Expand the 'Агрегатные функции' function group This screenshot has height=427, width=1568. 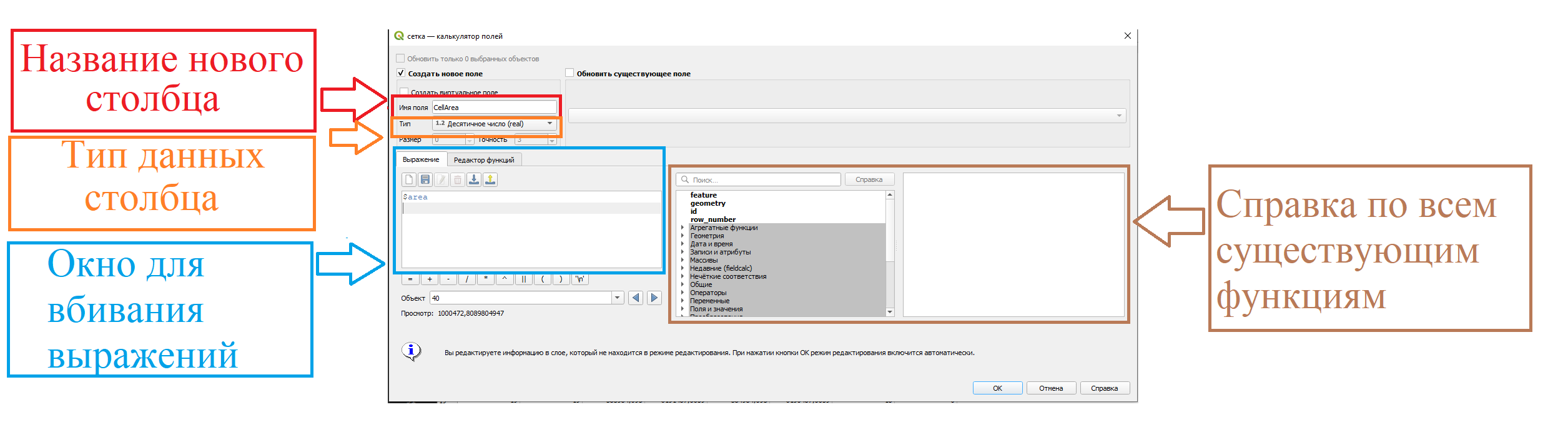[x=683, y=228]
